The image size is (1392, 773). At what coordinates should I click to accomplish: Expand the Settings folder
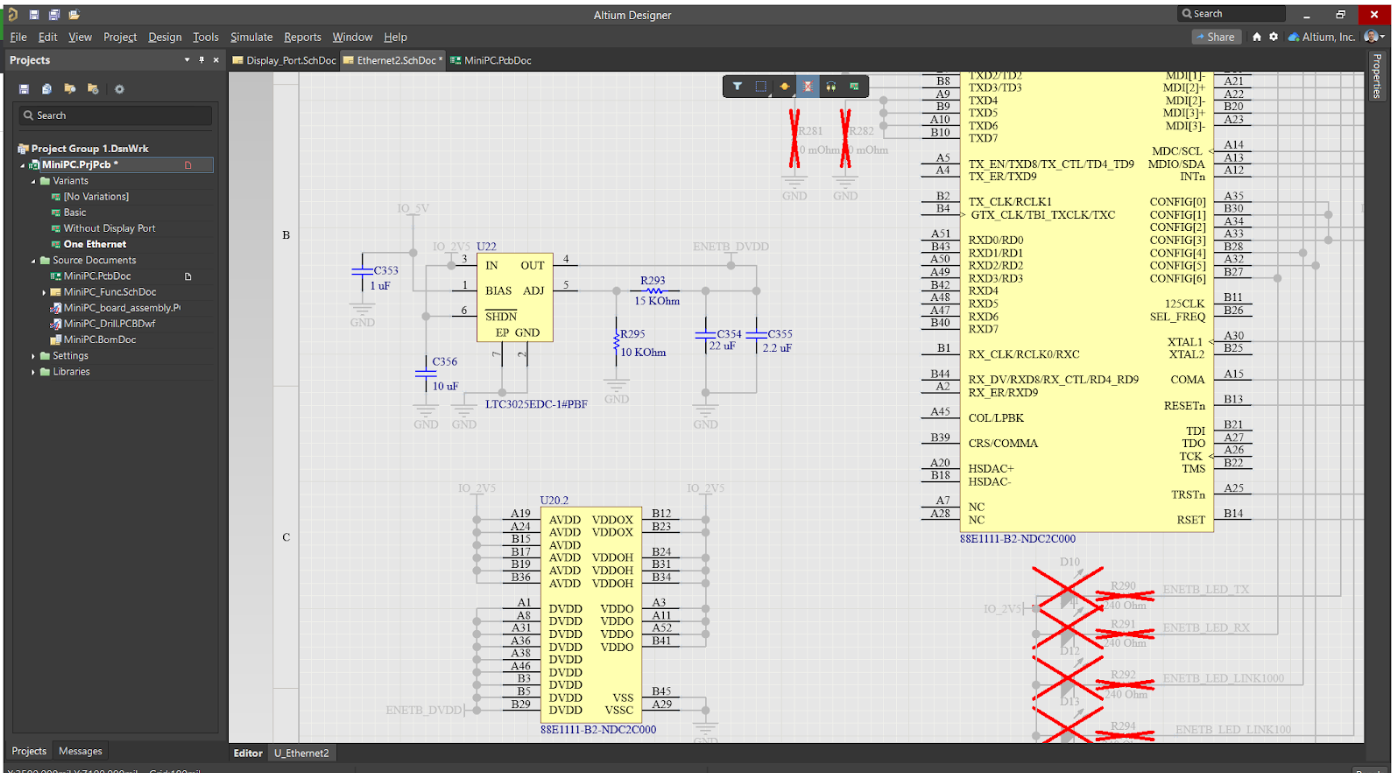(x=33, y=356)
